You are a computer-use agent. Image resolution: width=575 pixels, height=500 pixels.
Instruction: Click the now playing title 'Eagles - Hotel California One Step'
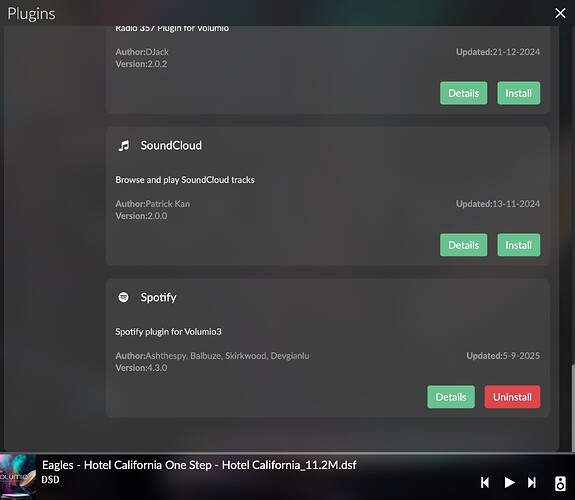click(x=127, y=465)
